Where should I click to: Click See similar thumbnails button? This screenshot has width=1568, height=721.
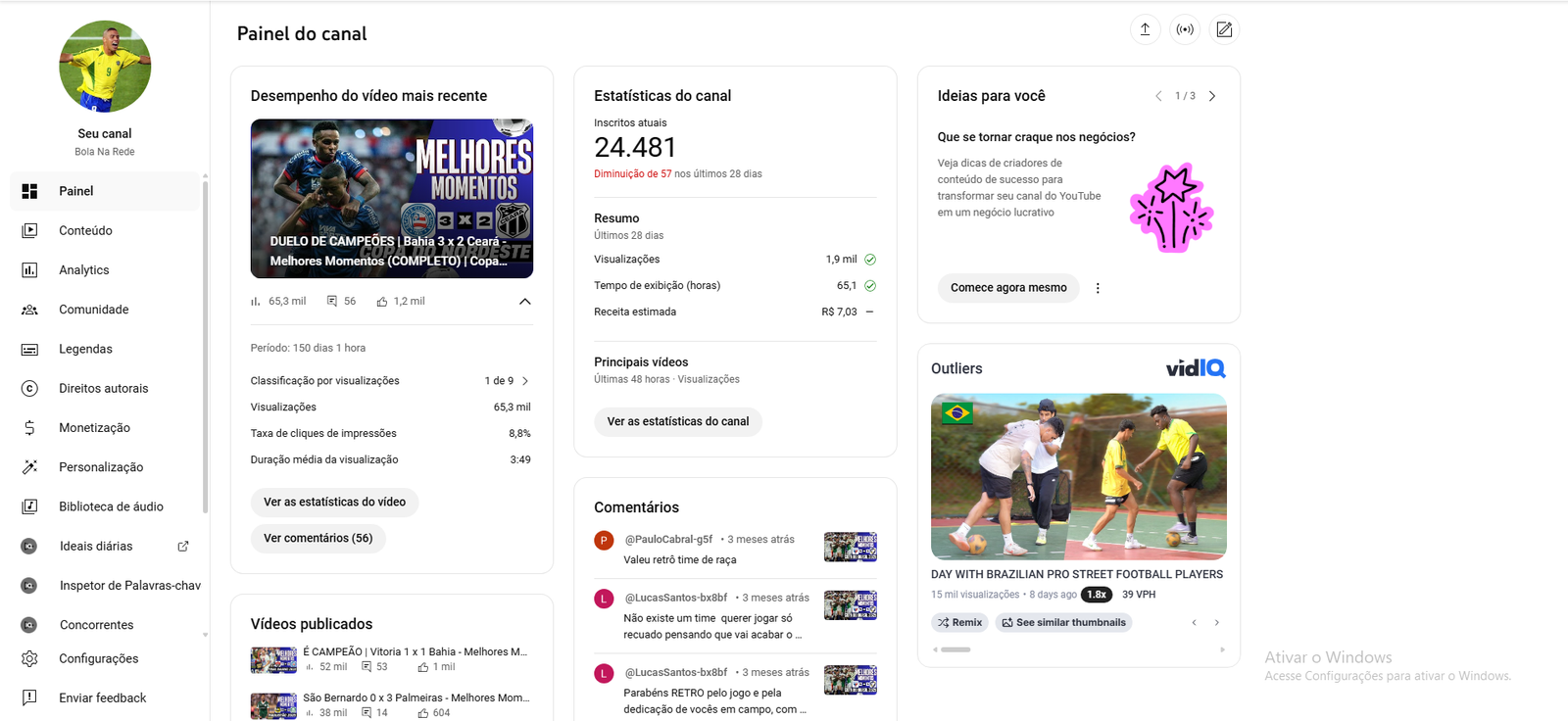coord(1063,622)
